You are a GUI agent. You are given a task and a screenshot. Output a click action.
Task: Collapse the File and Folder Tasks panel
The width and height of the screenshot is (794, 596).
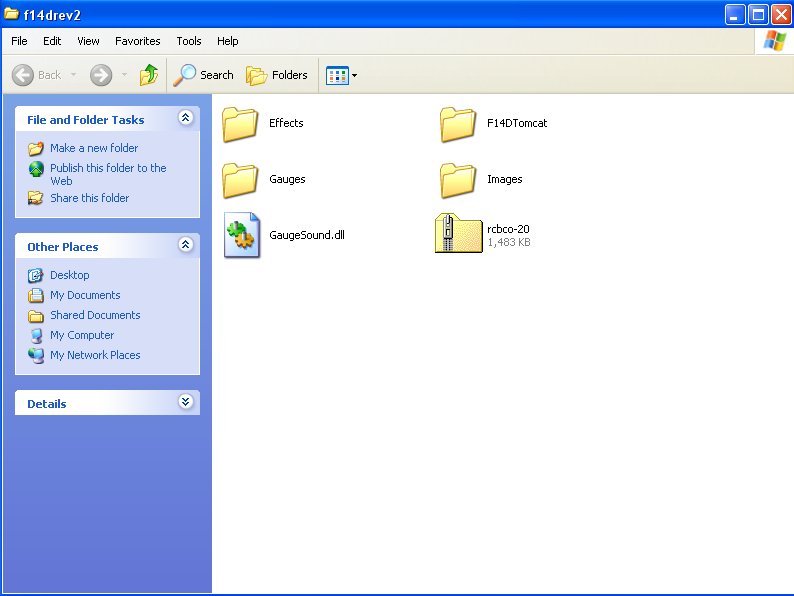click(x=185, y=119)
